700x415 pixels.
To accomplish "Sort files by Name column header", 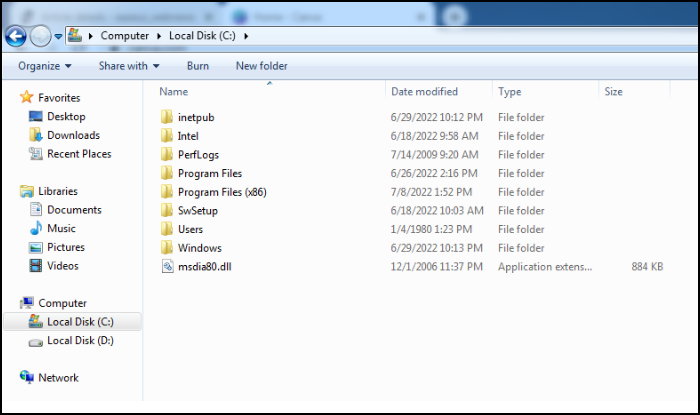I will (174, 92).
